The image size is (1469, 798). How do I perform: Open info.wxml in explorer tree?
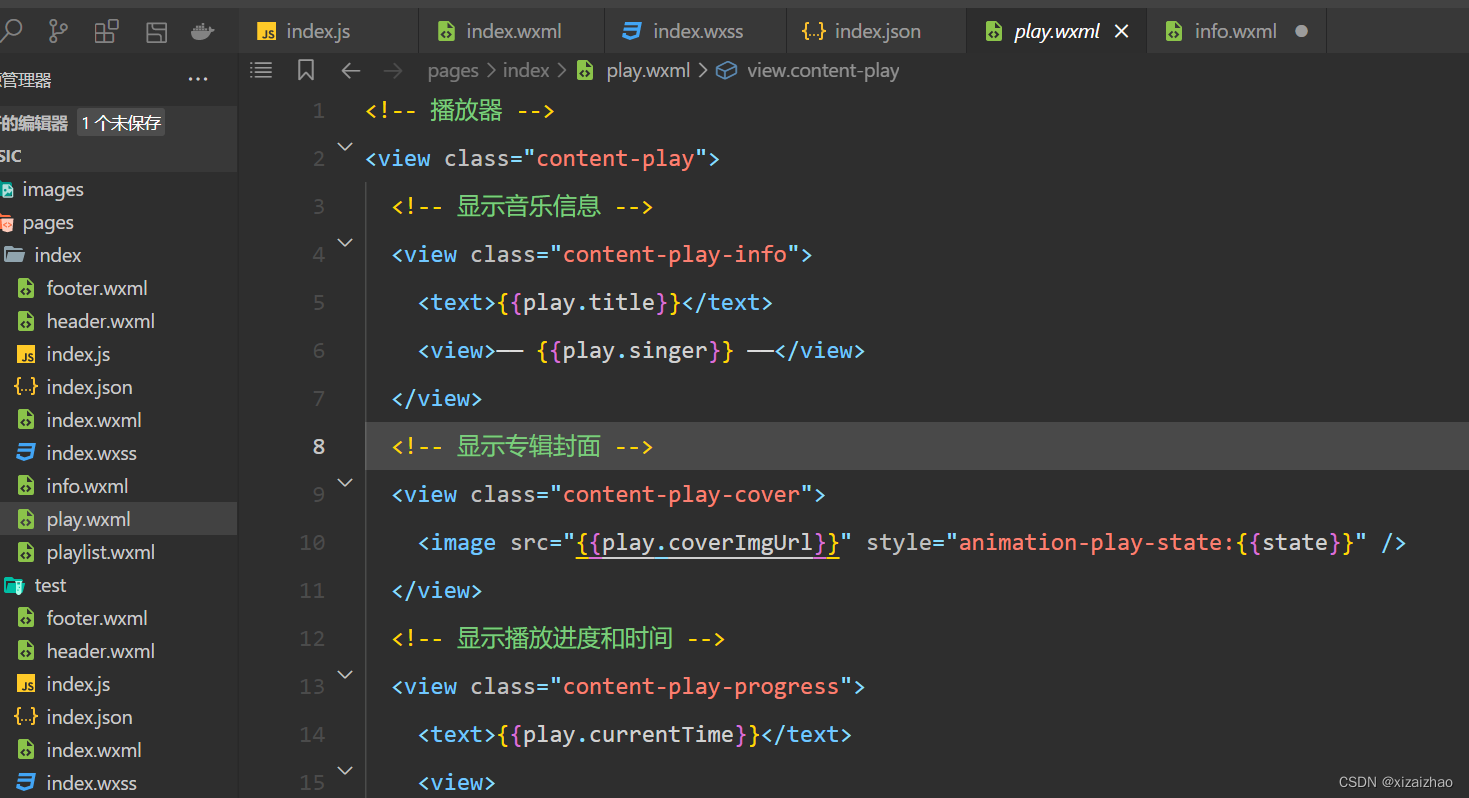[x=118, y=486]
